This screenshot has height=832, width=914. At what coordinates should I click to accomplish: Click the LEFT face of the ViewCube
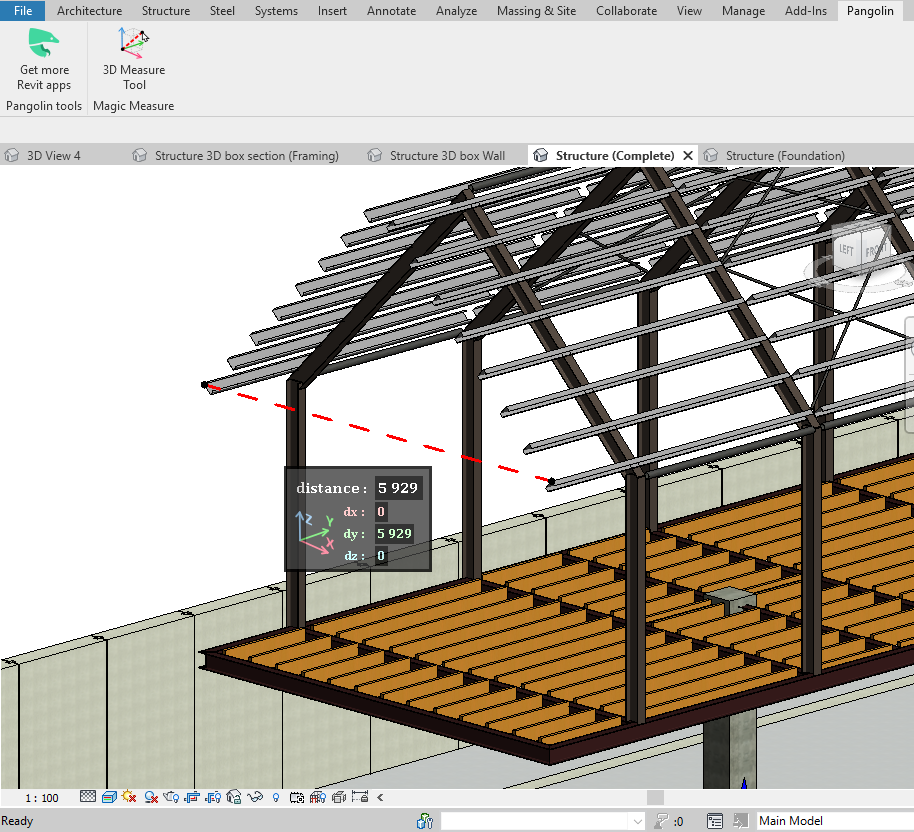(847, 250)
